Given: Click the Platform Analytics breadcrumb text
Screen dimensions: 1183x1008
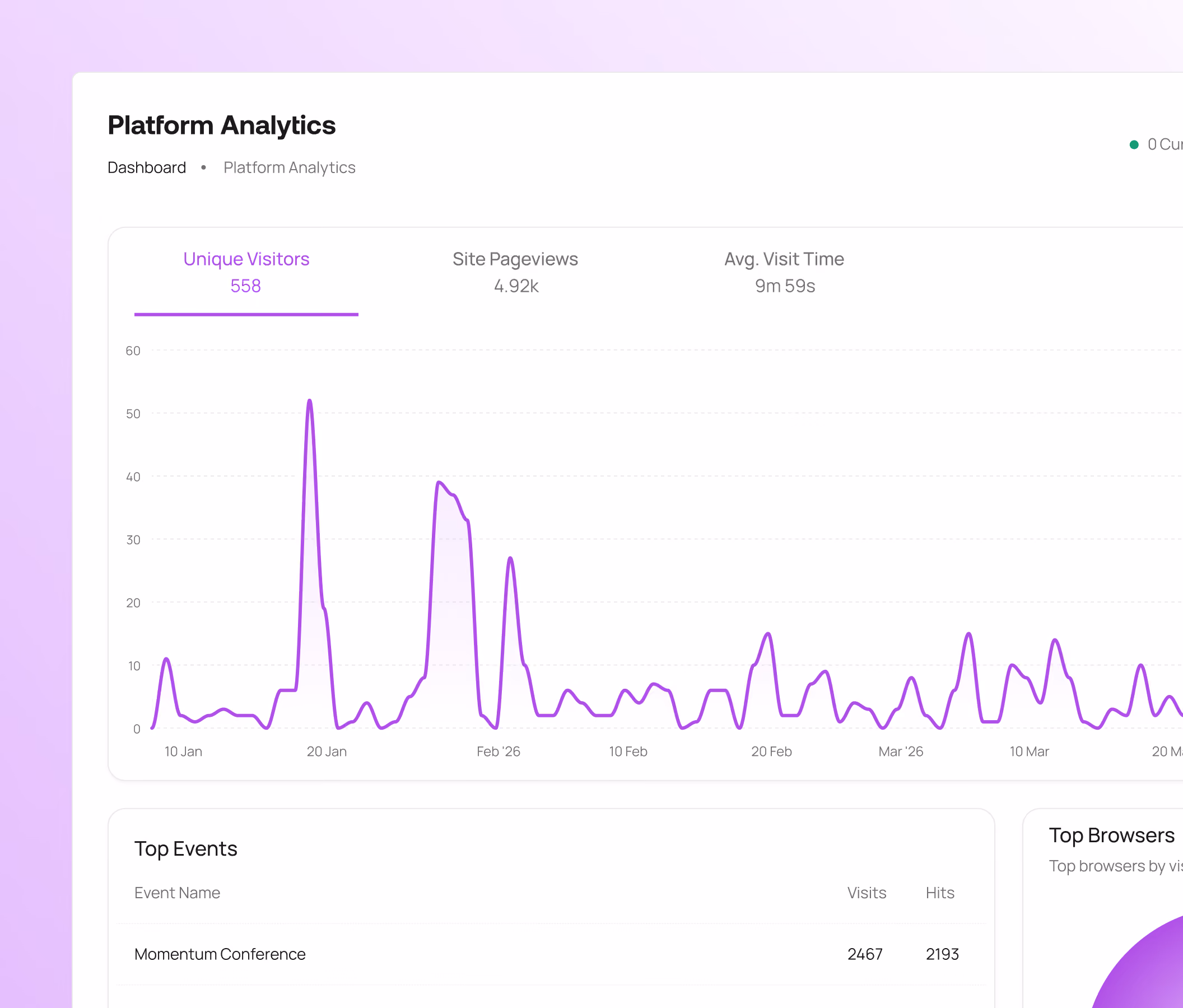Looking at the screenshot, I should (290, 167).
